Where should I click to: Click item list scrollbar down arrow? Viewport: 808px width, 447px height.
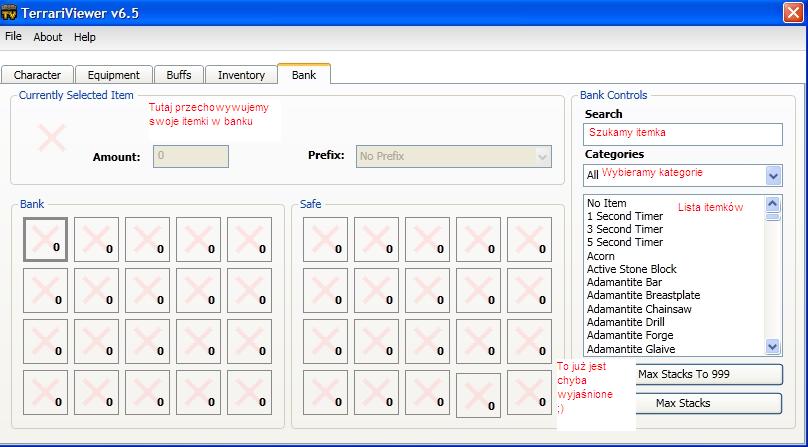click(x=772, y=346)
